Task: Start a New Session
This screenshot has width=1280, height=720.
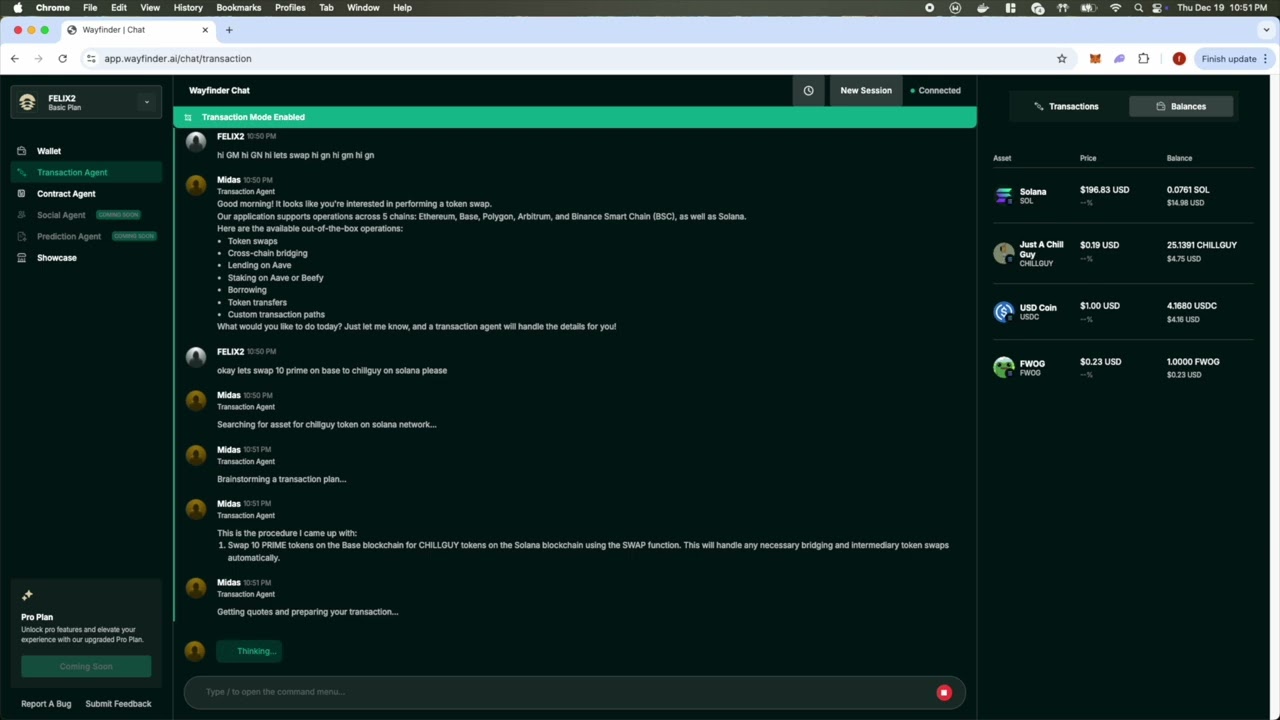Action: (866, 90)
